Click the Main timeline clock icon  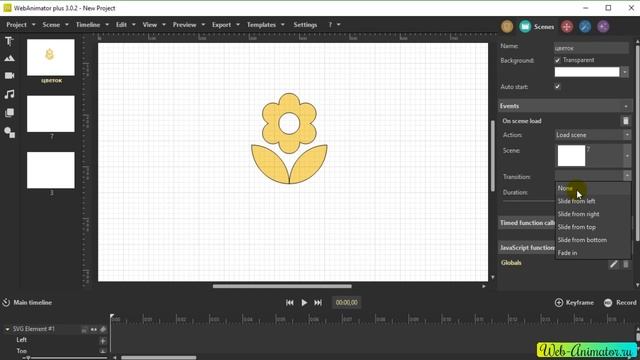coord(6,302)
